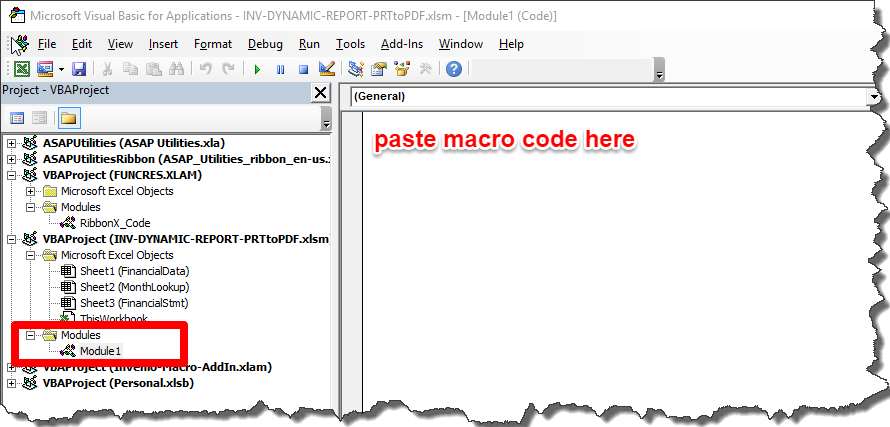Select Sheet1 (FinancialData)
The image size is (890, 427).
coord(135,271)
